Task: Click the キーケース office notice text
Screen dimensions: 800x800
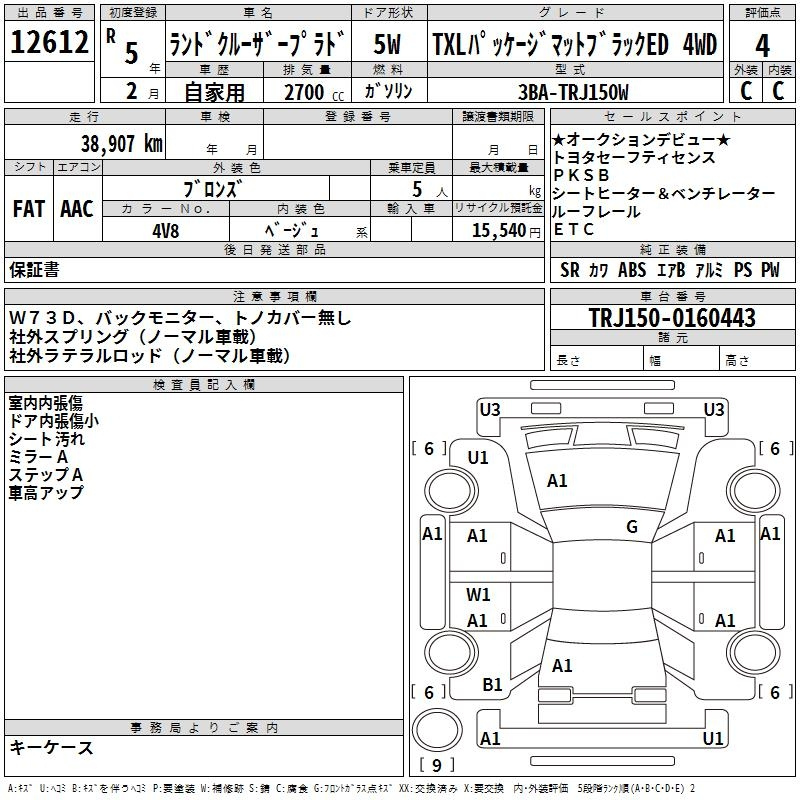Action: pos(51,747)
